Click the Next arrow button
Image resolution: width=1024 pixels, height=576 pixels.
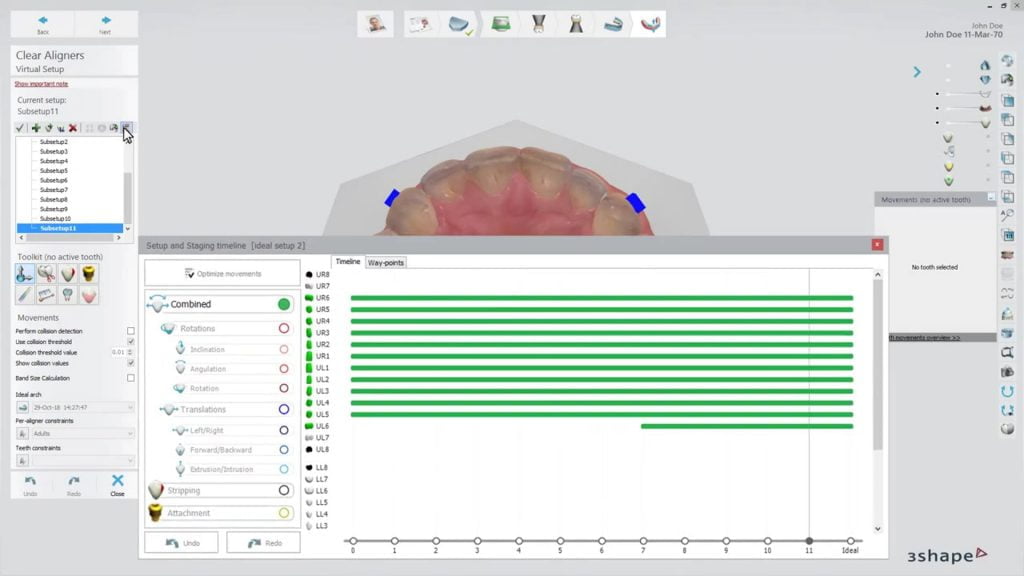105,24
